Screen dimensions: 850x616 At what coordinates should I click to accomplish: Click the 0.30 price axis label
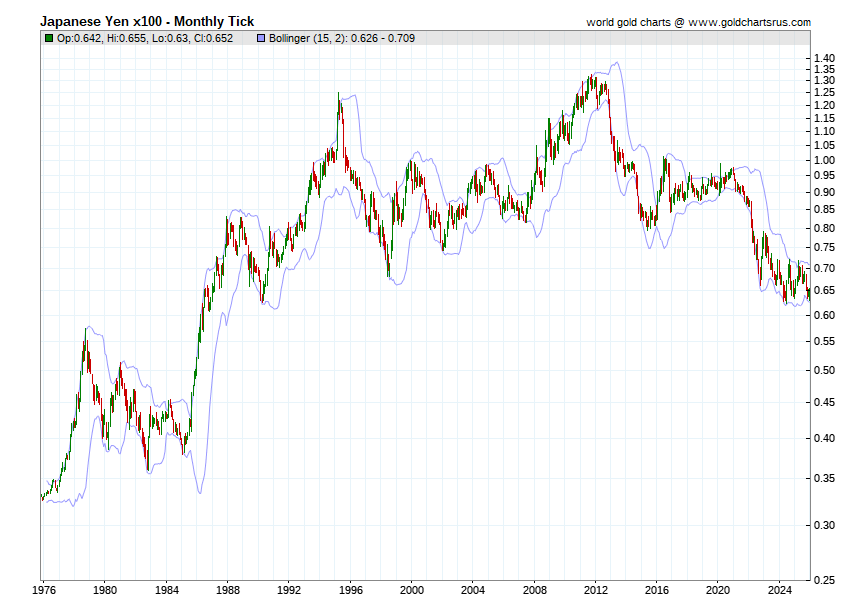point(824,525)
